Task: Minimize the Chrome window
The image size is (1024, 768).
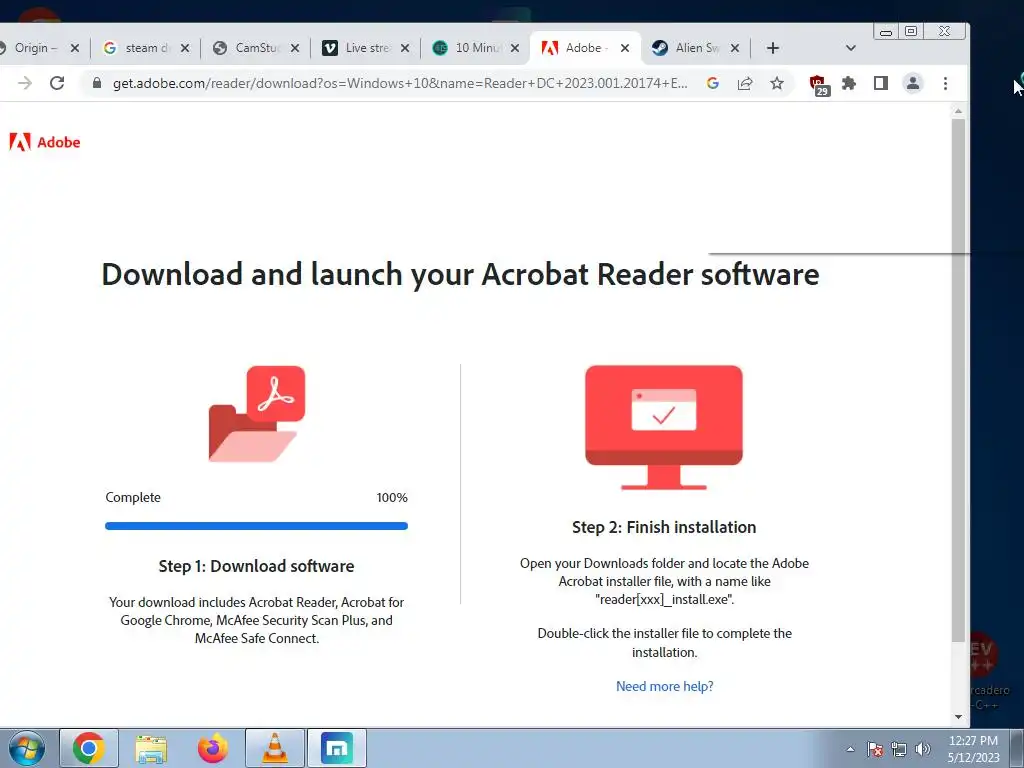Action: [x=886, y=31]
